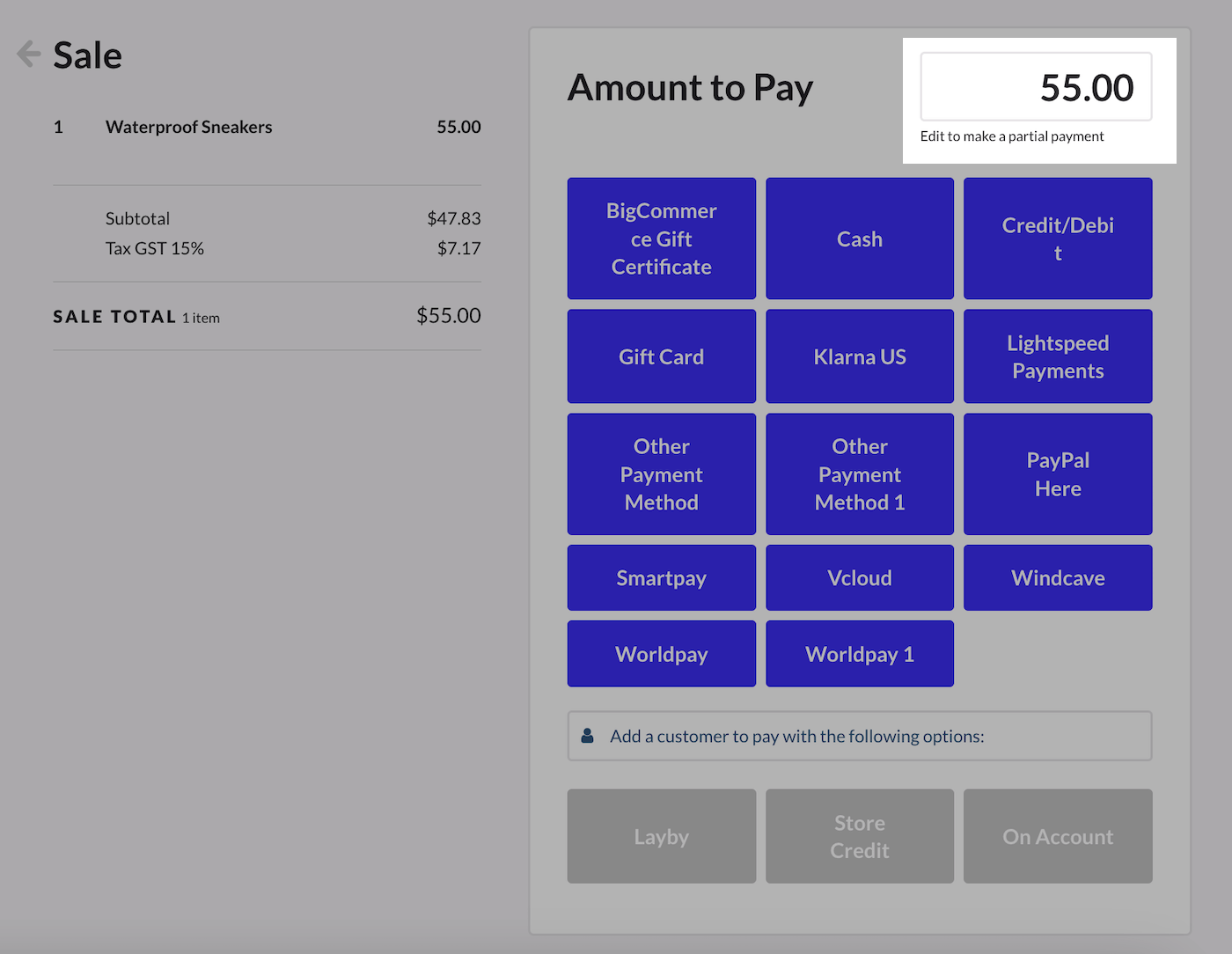Screen dimensions: 1232x954
Task: Select Klarna US payment
Action: coord(860,356)
